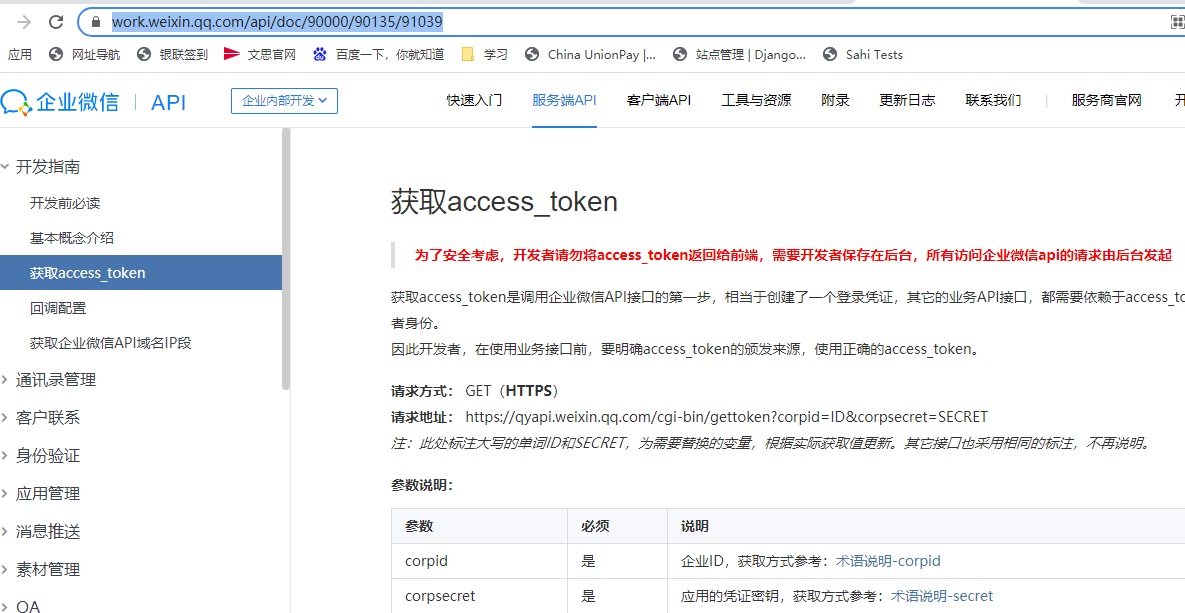The image size is (1185, 613).
Task: Switch to 客户端API tab
Action: [659, 100]
